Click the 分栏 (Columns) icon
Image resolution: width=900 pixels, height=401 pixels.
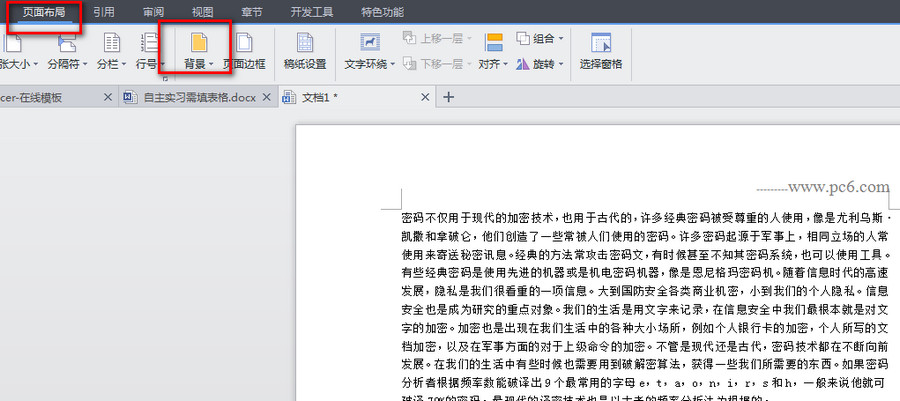112,42
